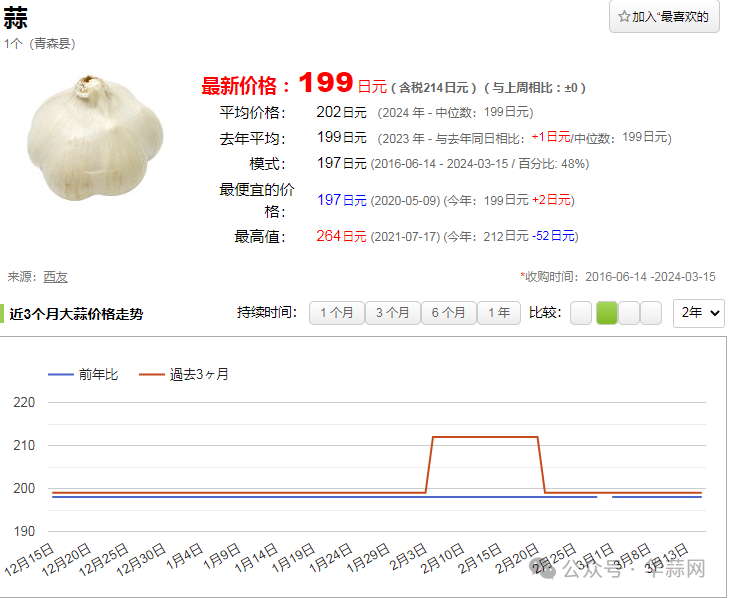Screen dimensions: 729x598
Task: Click the garlic product image
Action: pos(95,138)
